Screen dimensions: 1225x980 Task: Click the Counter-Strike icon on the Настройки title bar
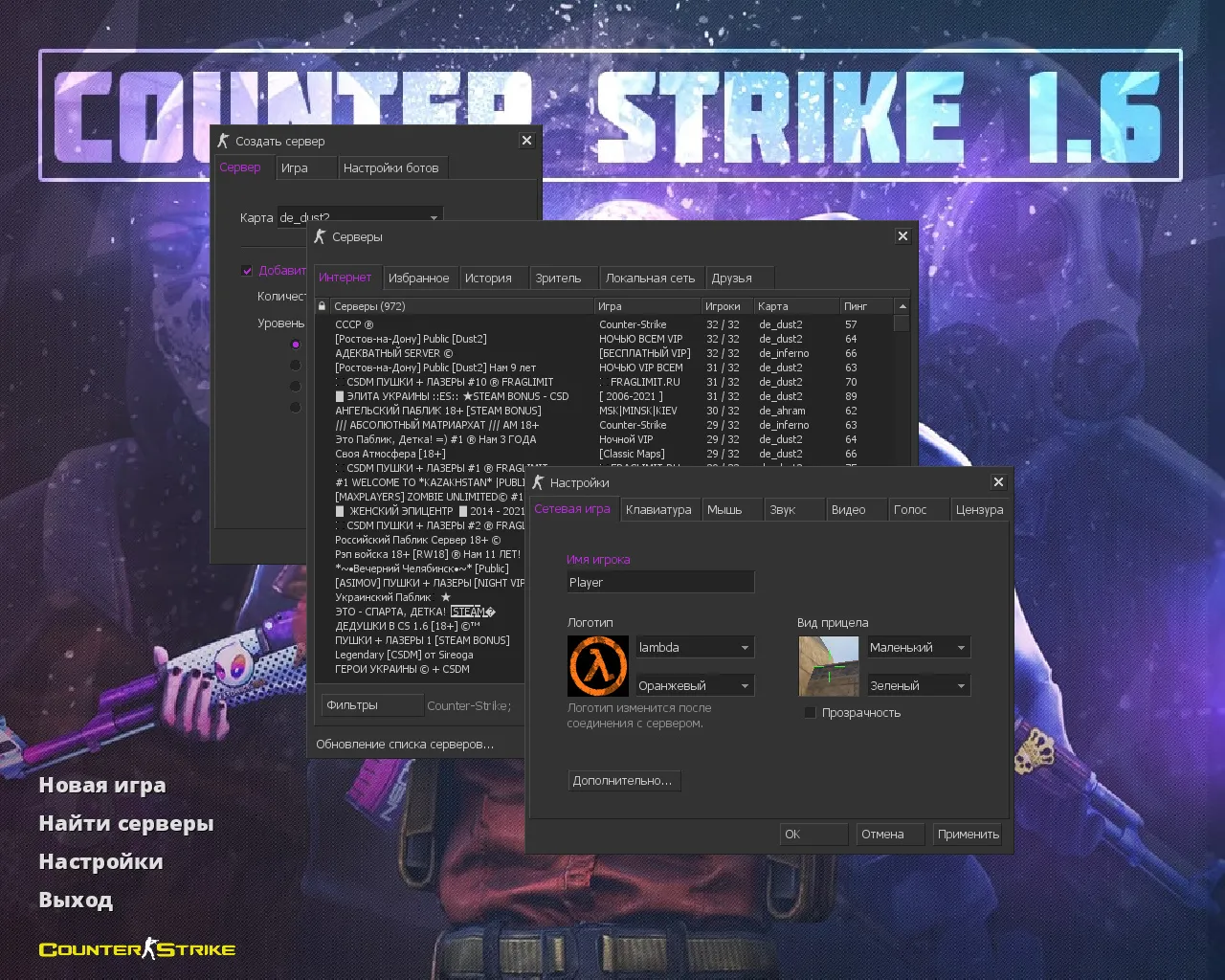(x=538, y=482)
